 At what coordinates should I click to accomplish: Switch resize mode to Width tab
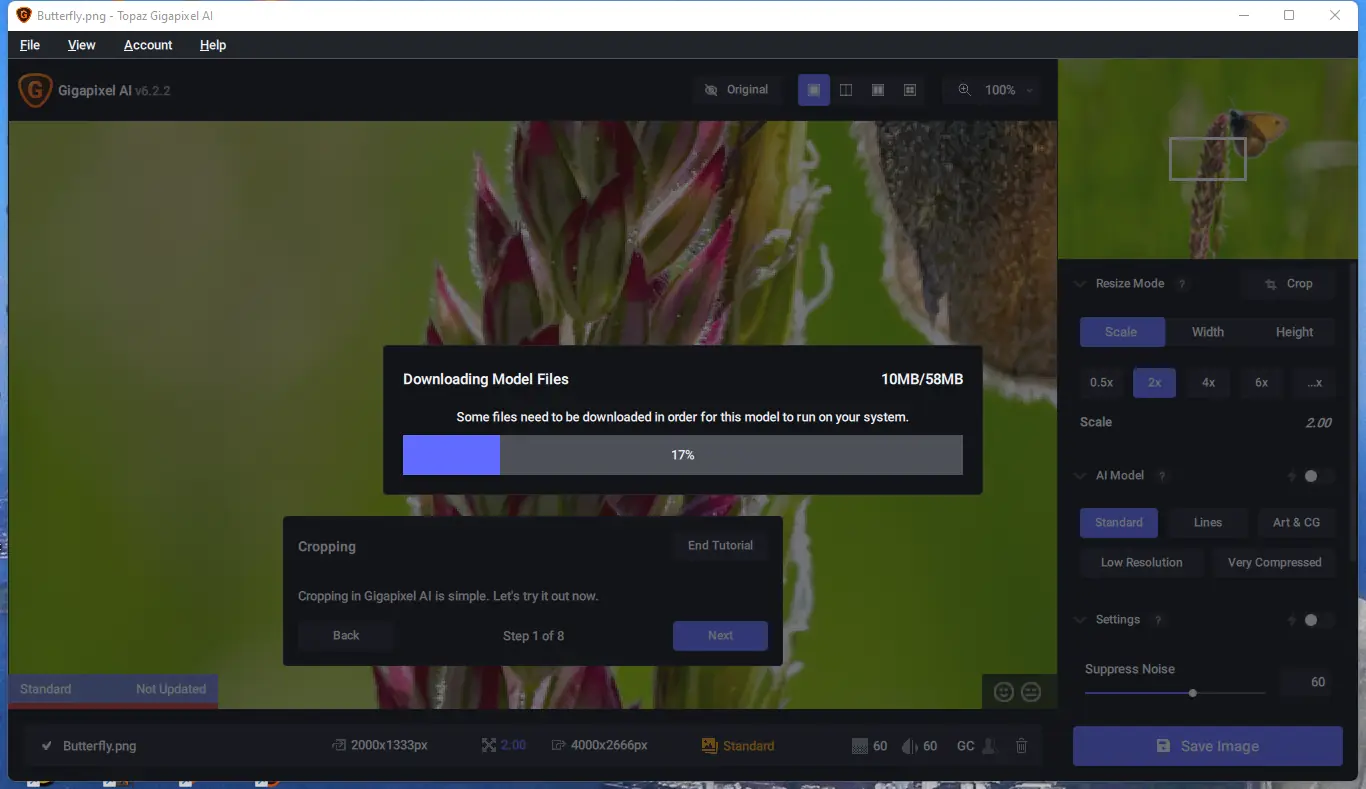pos(1208,332)
